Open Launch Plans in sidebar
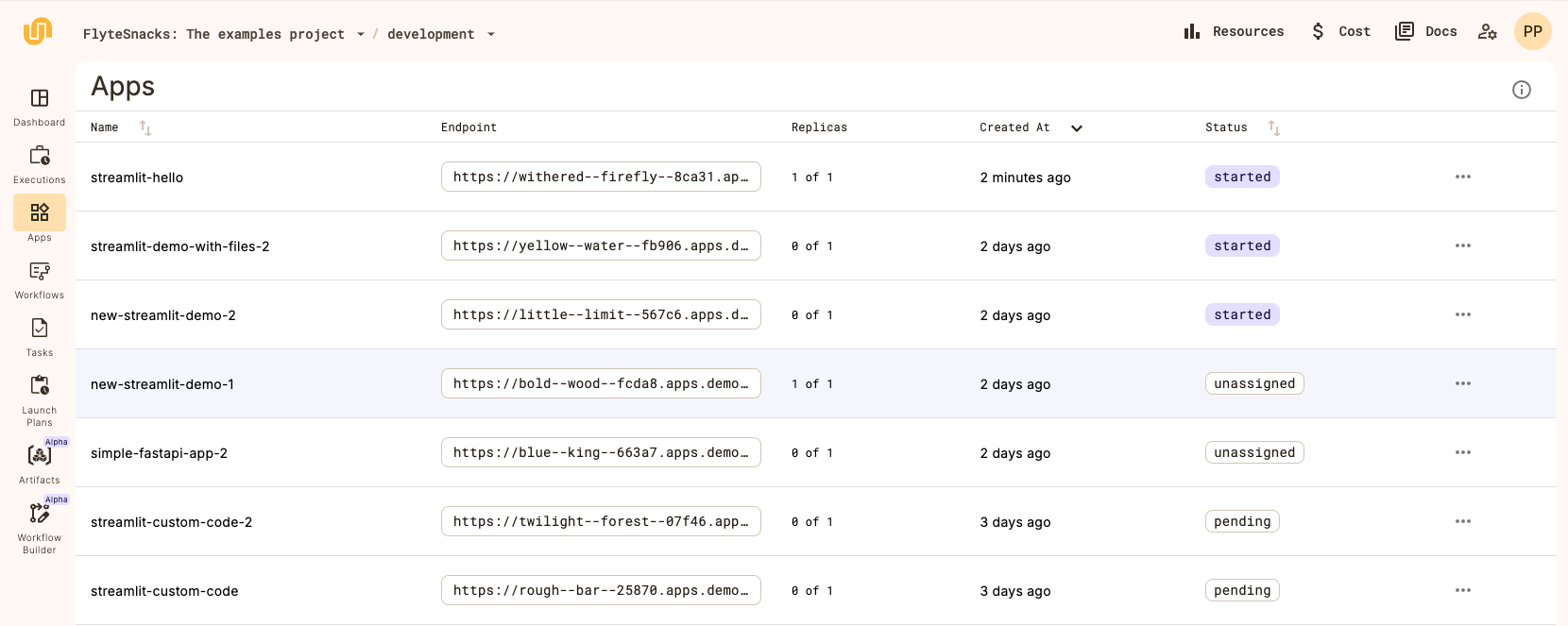The width and height of the screenshot is (1568, 626). tap(40, 387)
